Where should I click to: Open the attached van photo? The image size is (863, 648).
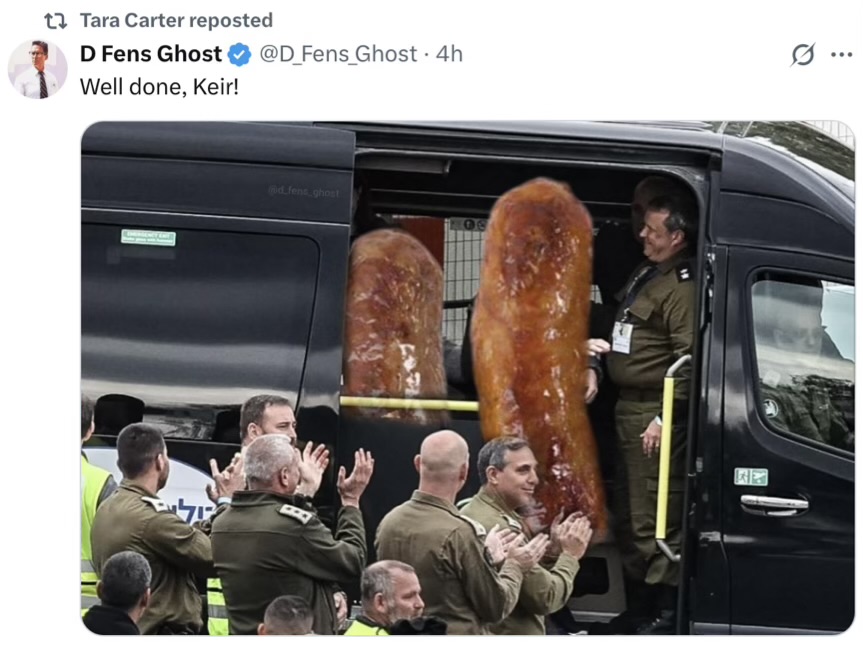tap(468, 378)
